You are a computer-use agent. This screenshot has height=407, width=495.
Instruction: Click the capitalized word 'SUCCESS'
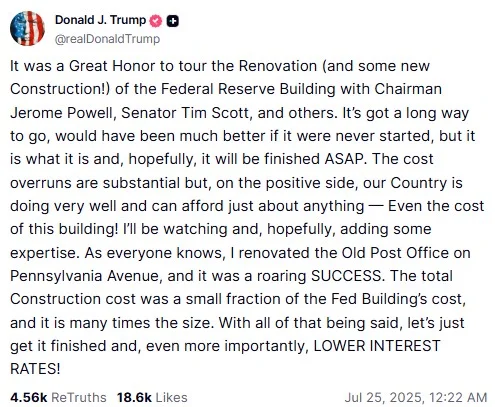click(346, 276)
